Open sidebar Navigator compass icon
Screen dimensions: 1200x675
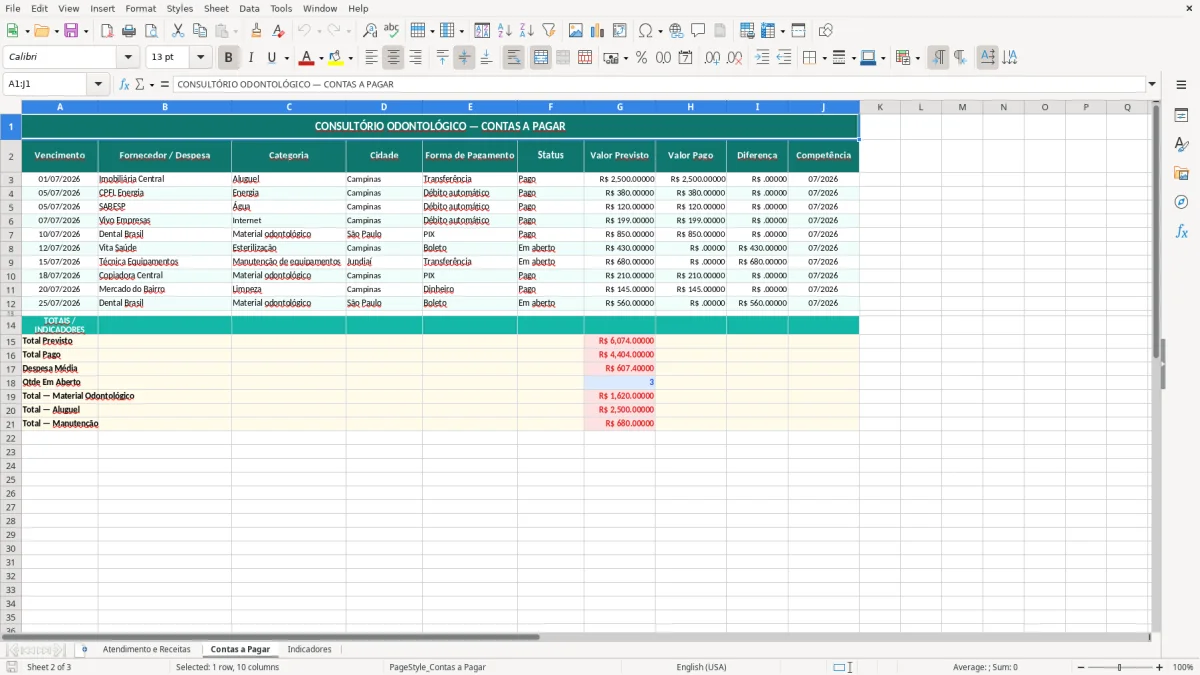tap(1181, 202)
